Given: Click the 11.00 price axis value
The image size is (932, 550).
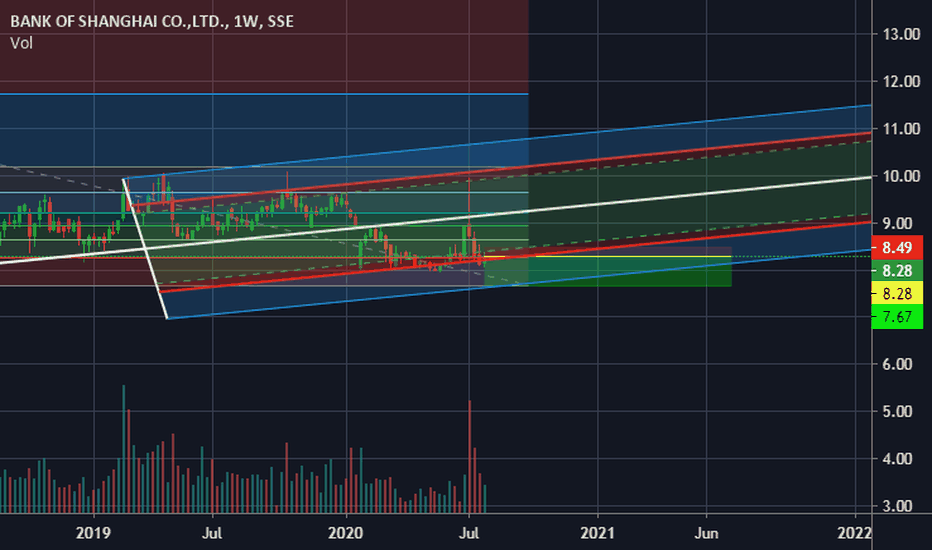Looking at the screenshot, I should click(x=901, y=128).
